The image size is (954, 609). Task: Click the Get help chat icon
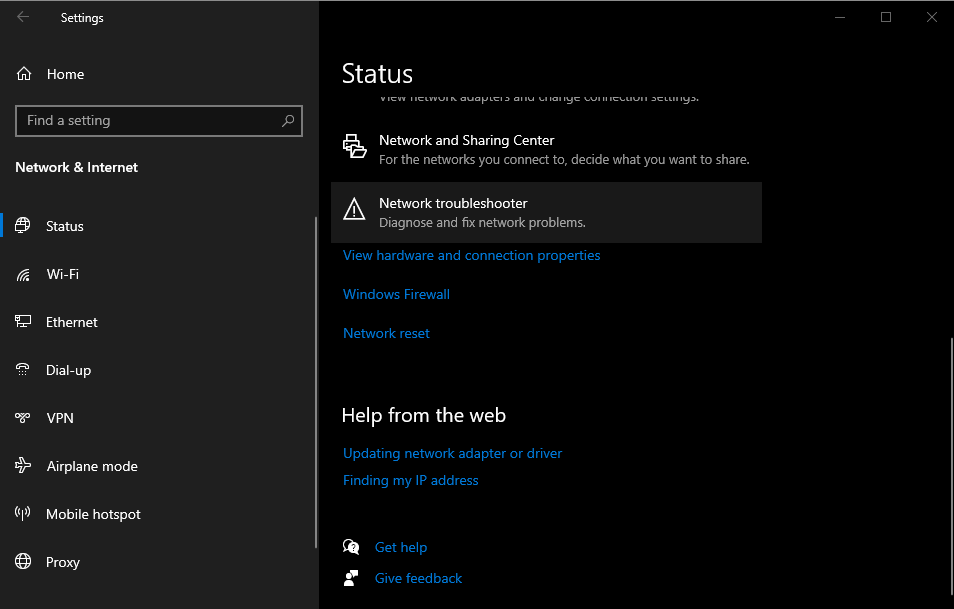pos(351,547)
